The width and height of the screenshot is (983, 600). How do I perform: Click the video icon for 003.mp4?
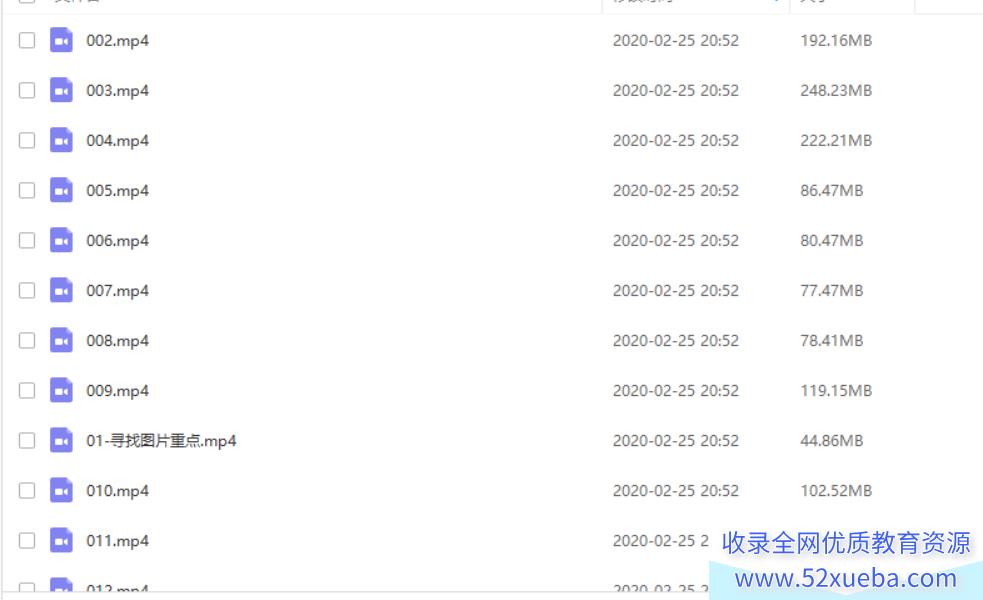pos(61,90)
